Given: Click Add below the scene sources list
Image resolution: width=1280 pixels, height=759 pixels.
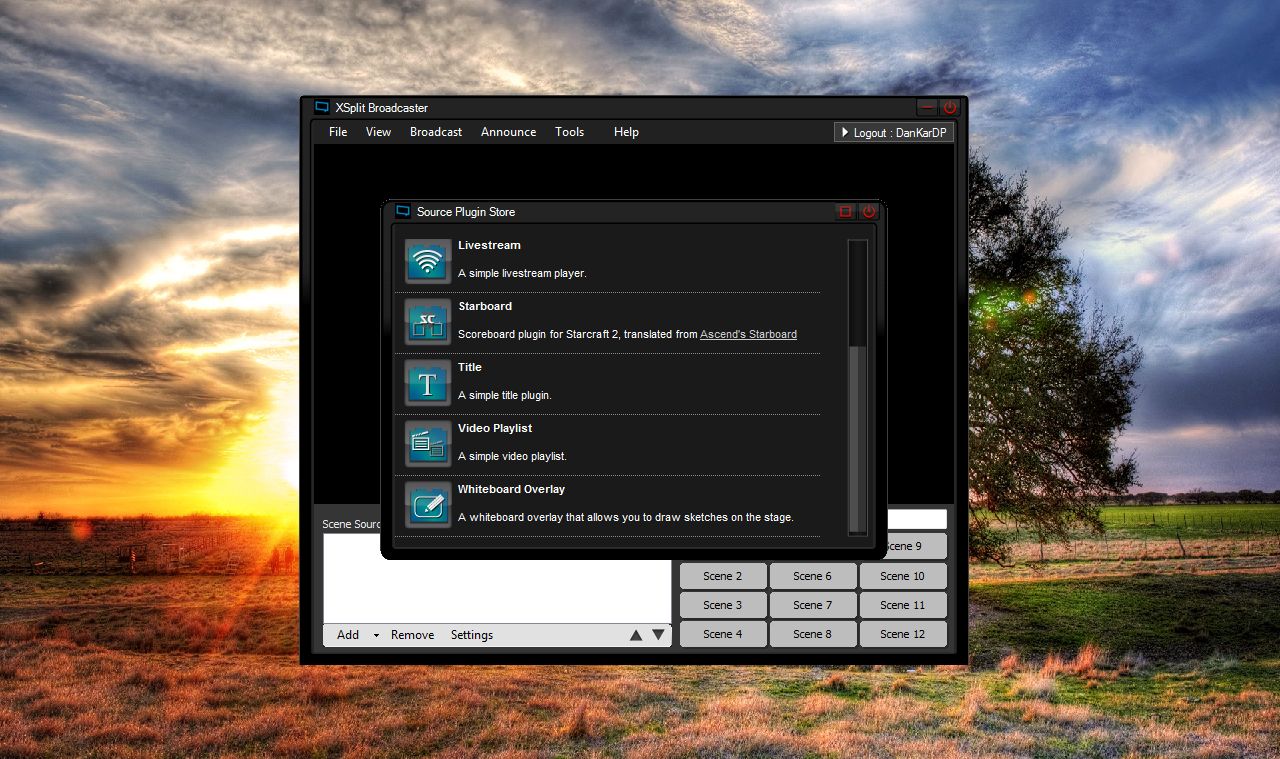Looking at the screenshot, I should pos(348,635).
